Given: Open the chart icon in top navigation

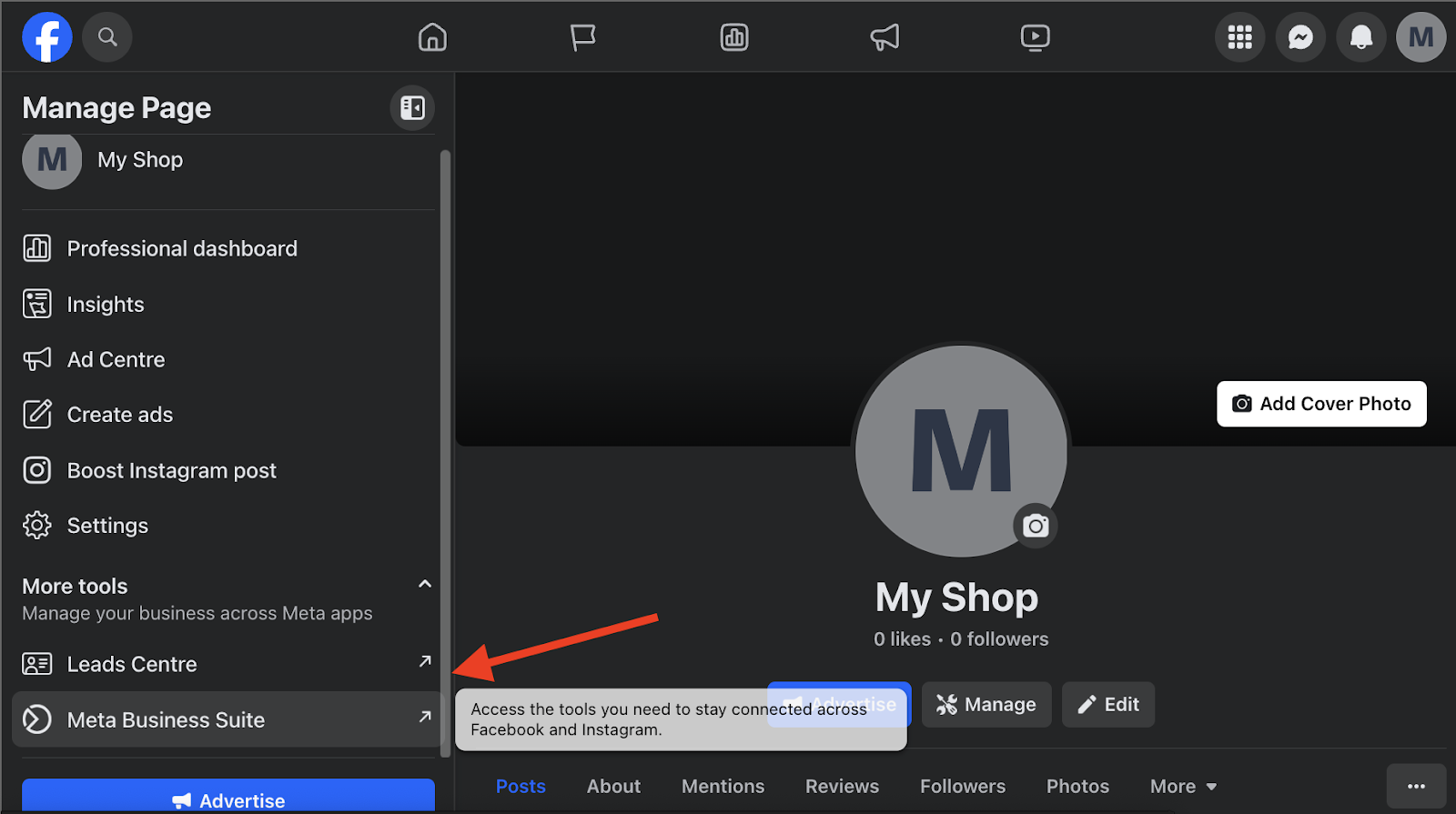Looking at the screenshot, I should (734, 37).
